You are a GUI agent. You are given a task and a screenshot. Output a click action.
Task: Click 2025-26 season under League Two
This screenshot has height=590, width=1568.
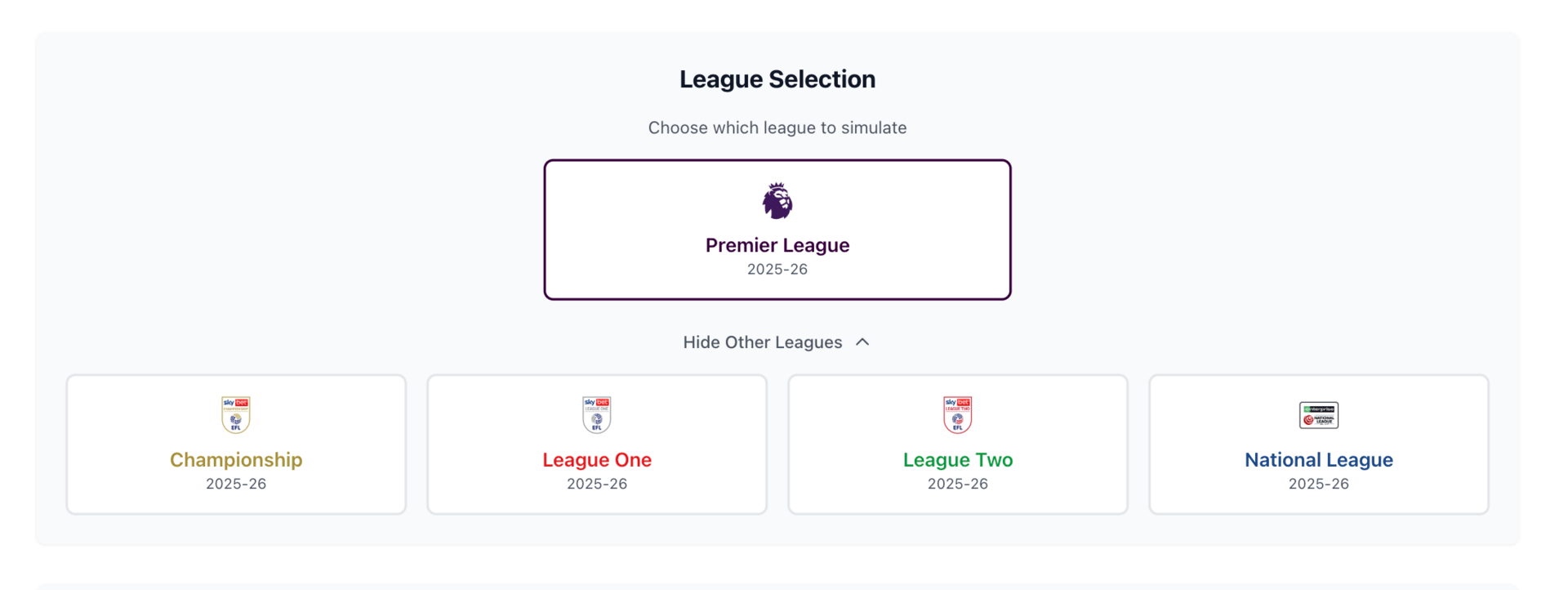[958, 484]
